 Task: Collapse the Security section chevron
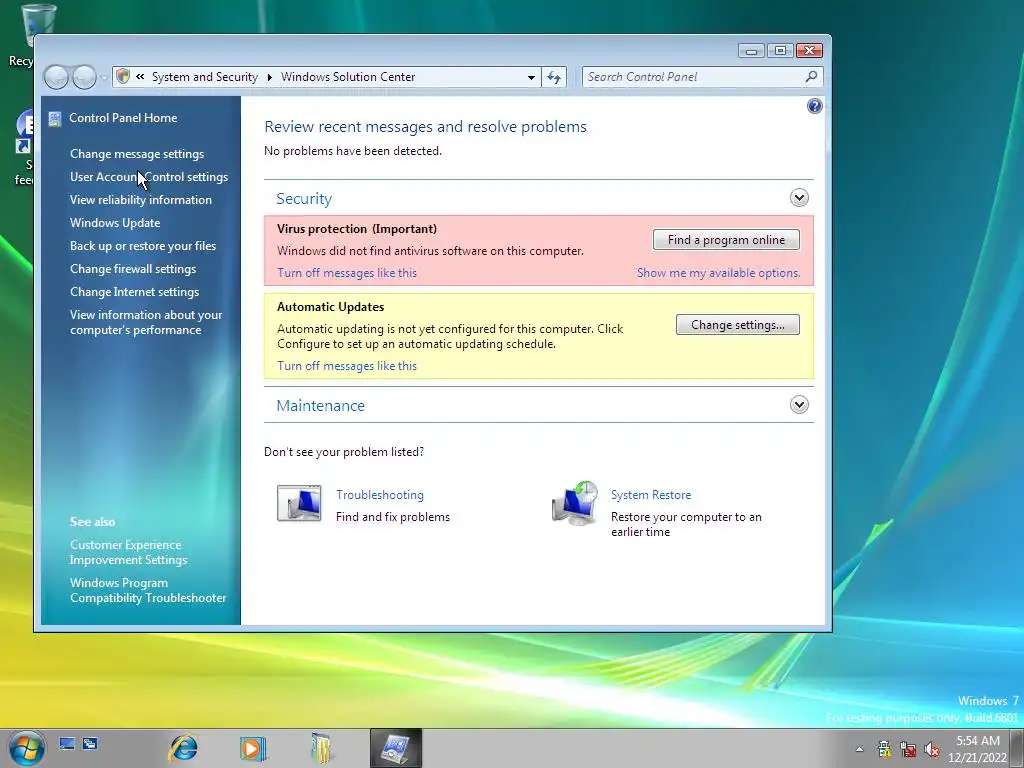(x=799, y=198)
